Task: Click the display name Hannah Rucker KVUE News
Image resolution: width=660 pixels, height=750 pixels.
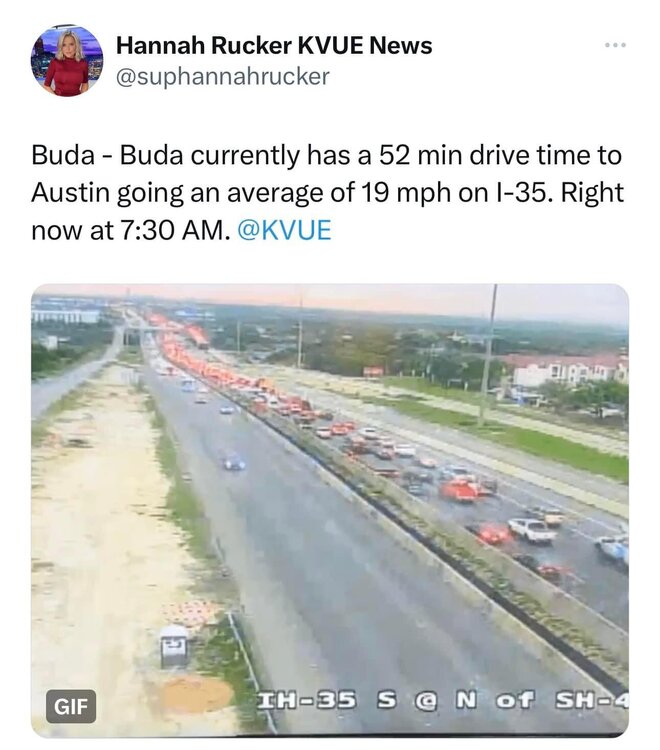Action: click(274, 45)
